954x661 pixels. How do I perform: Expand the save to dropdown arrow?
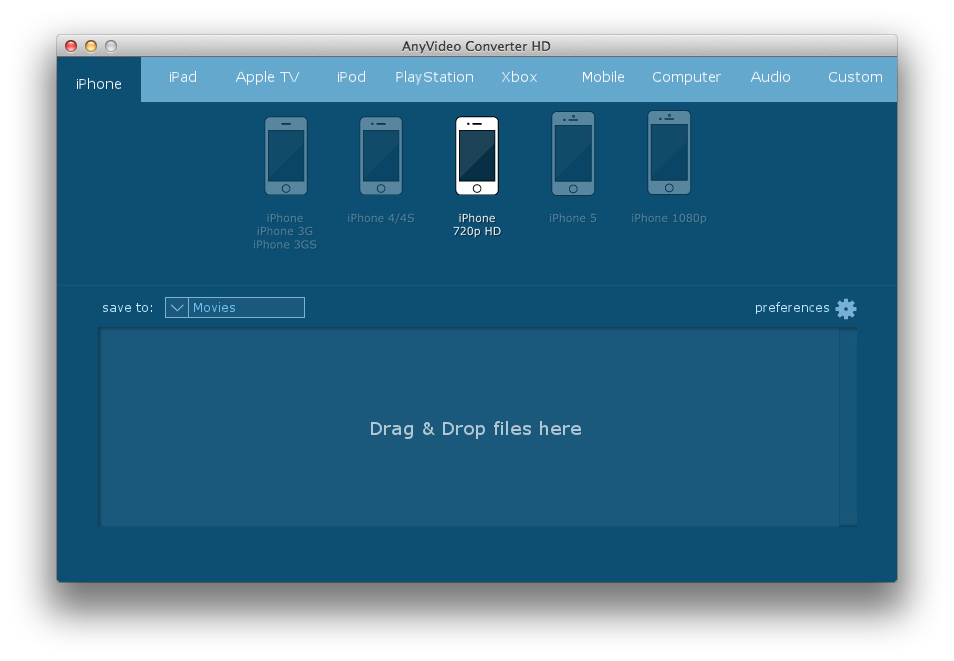point(177,308)
